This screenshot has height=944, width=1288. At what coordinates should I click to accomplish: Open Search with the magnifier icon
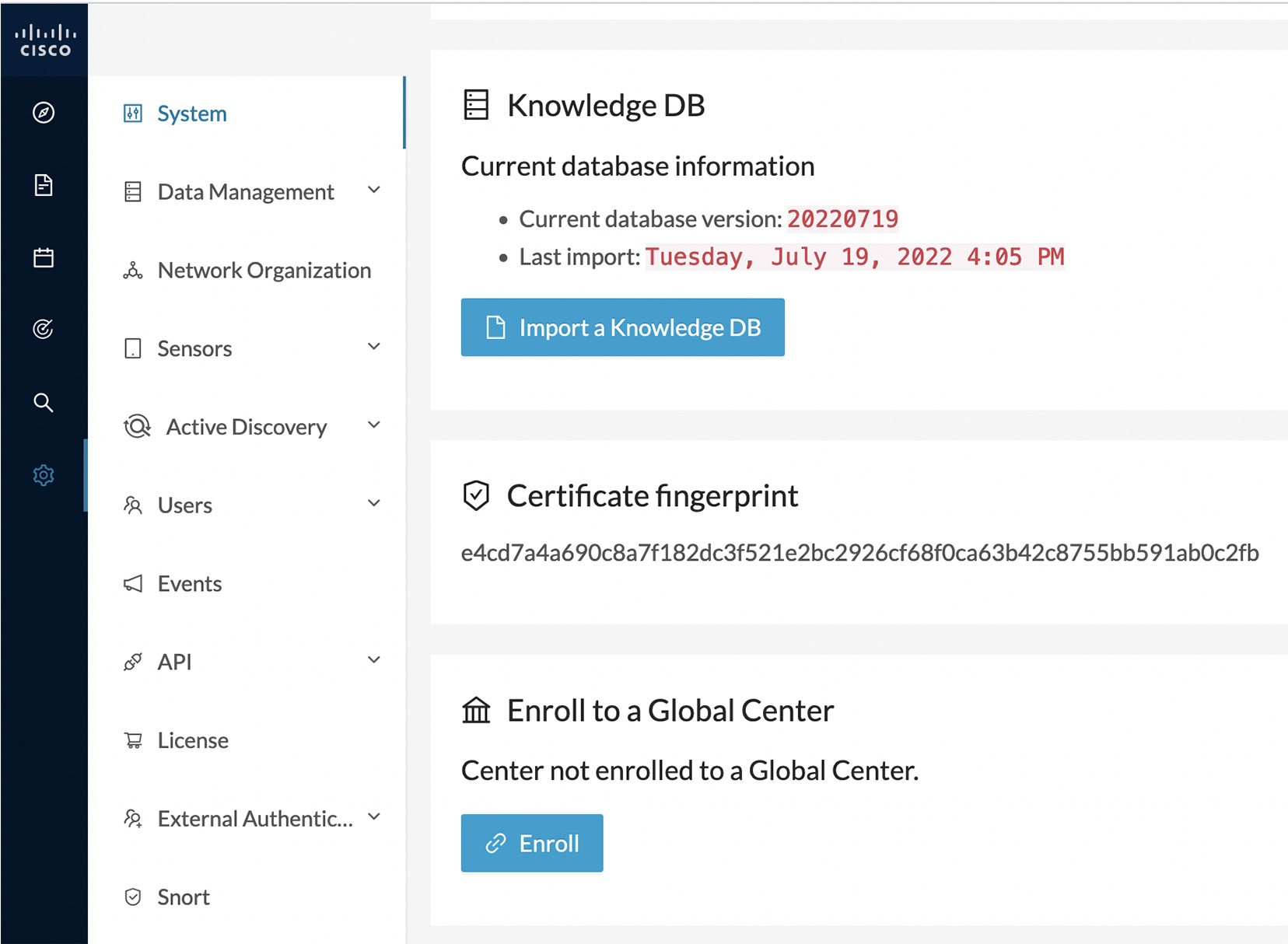pyautogui.click(x=43, y=402)
